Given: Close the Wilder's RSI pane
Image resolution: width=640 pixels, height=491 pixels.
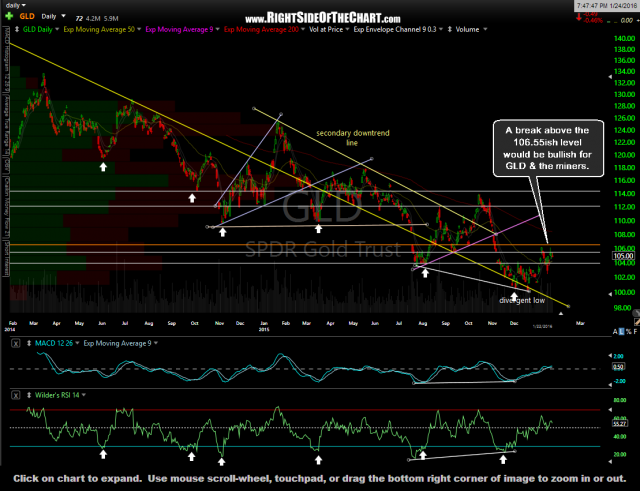Looking at the screenshot, I should pos(16,395).
